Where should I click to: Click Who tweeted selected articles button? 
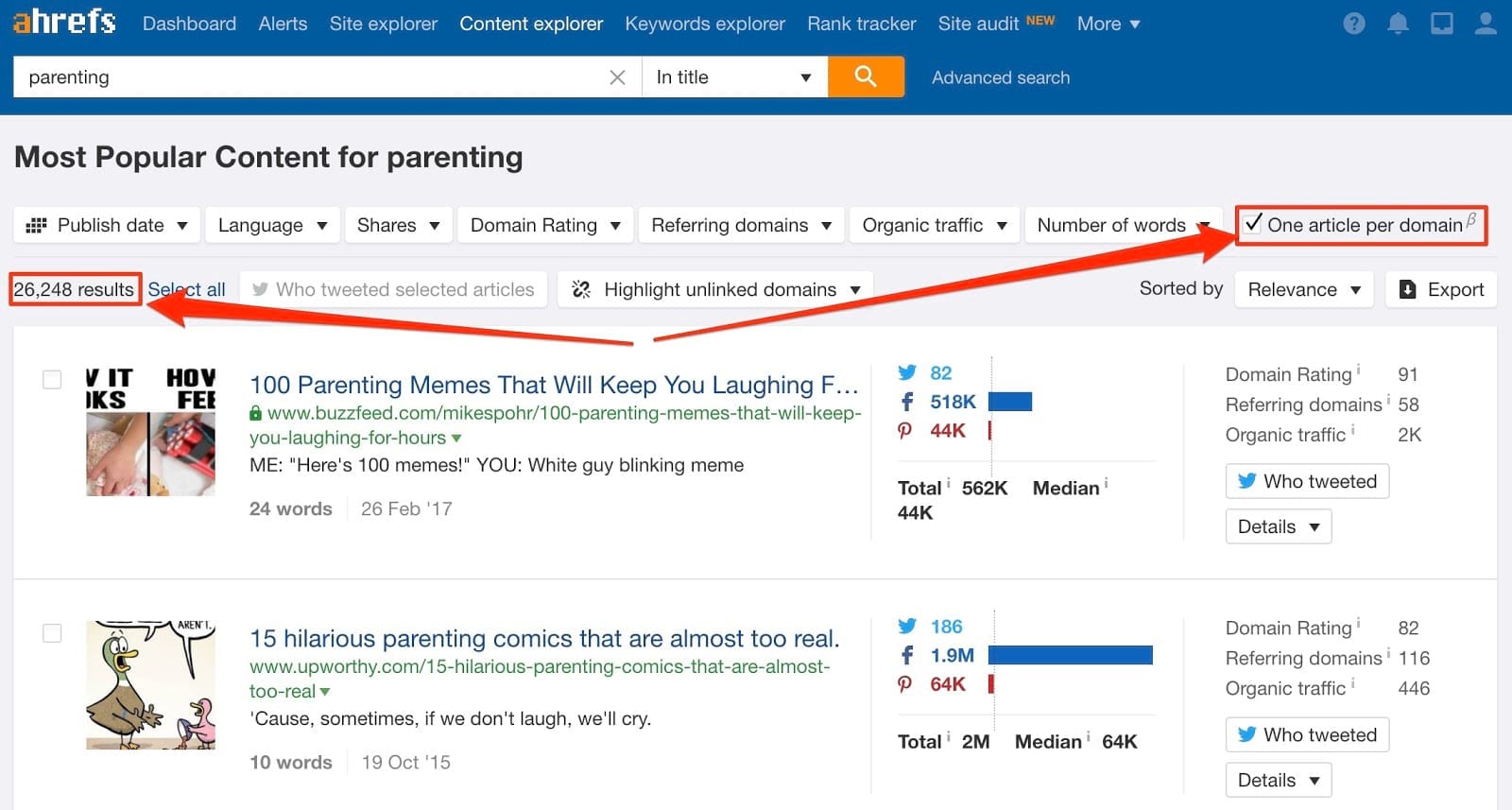click(394, 289)
